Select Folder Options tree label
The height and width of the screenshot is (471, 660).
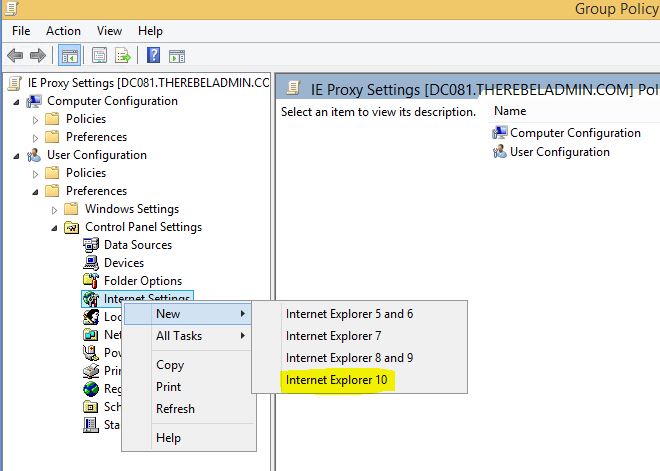click(x=143, y=281)
